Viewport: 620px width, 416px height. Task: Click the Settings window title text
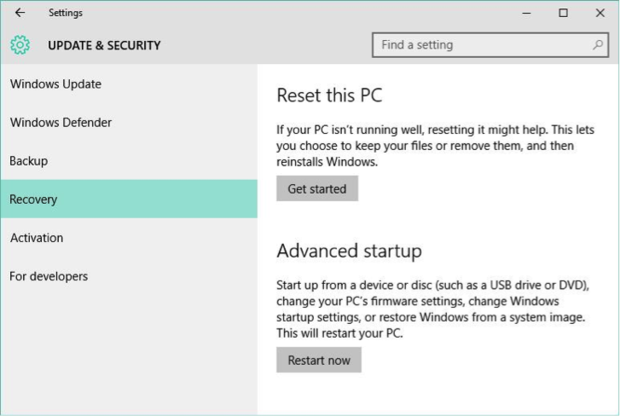tap(66, 13)
